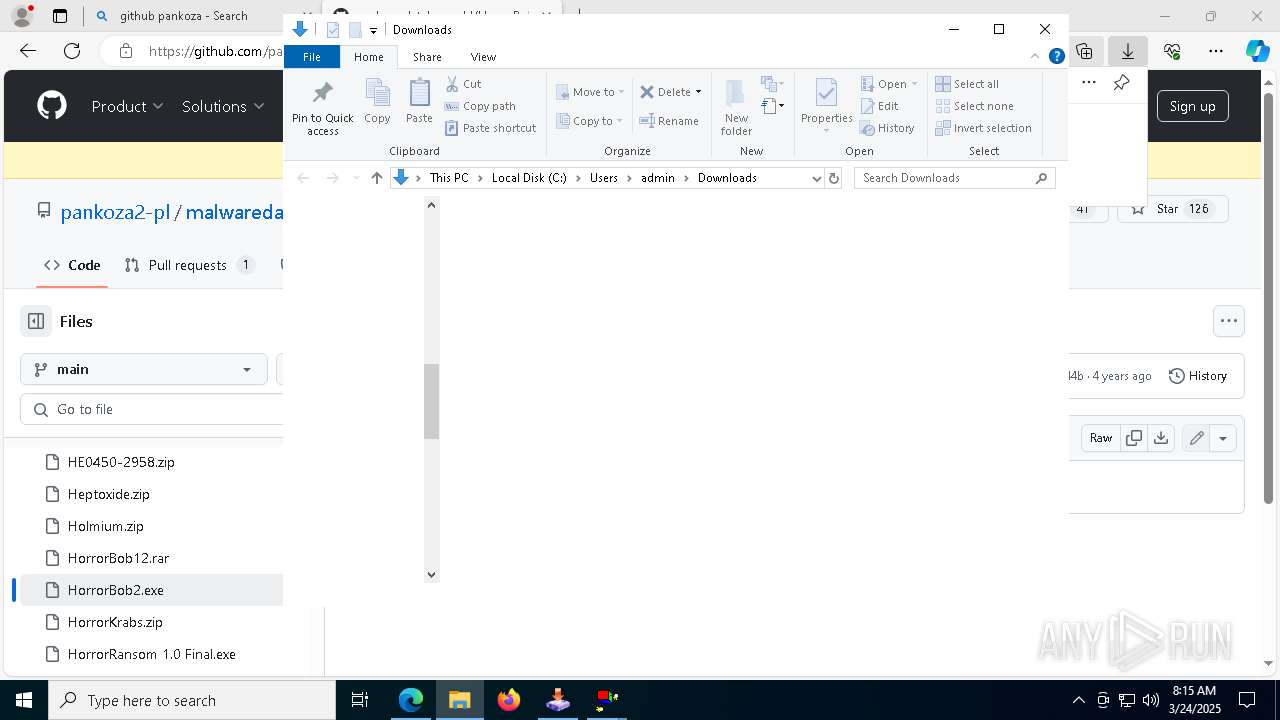Image resolution: width=1280 pixels, height=720 pixels.
Task: Toggle the file tree panel icon
Action: 36,321
